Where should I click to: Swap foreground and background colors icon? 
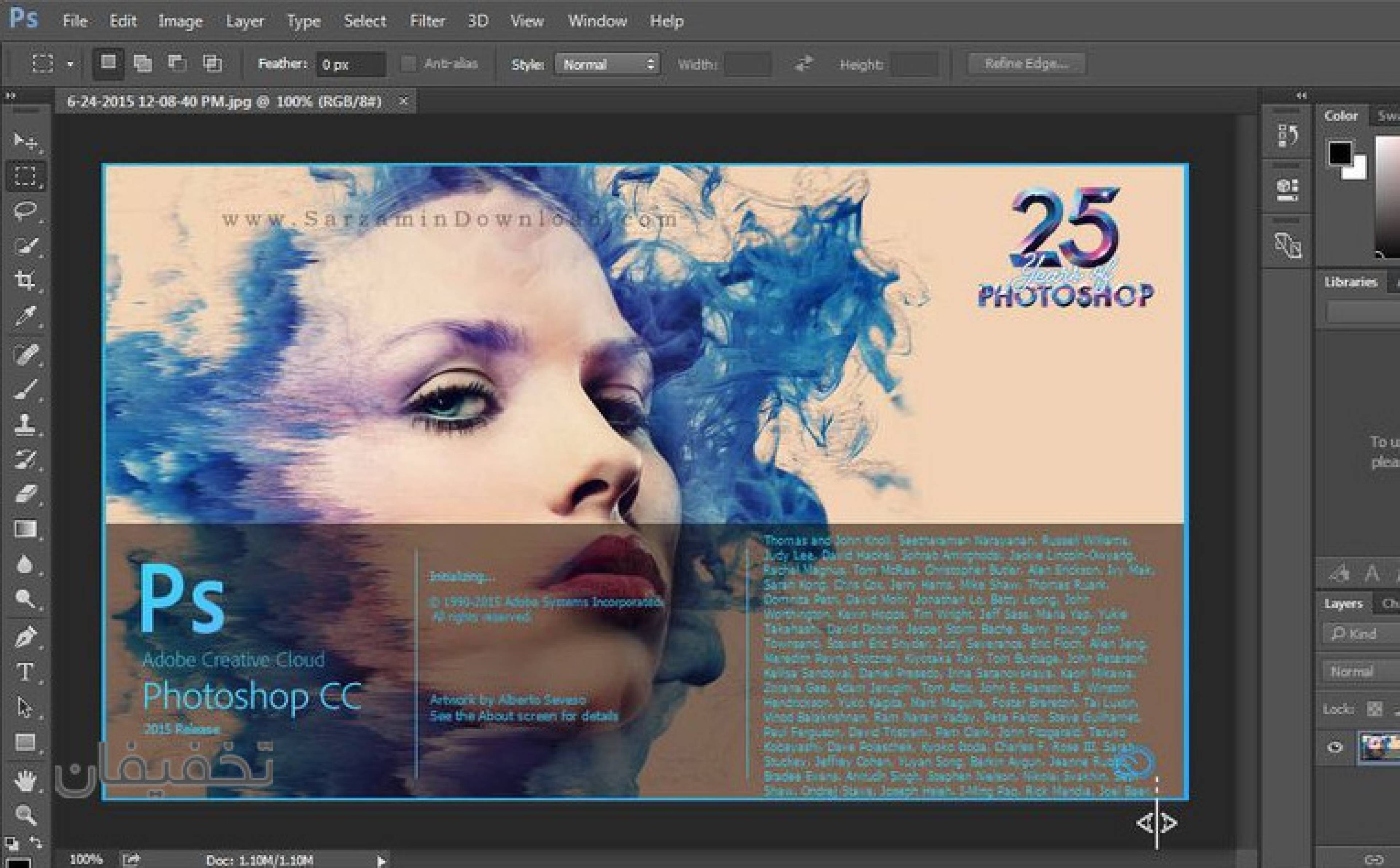pos(36,843)
